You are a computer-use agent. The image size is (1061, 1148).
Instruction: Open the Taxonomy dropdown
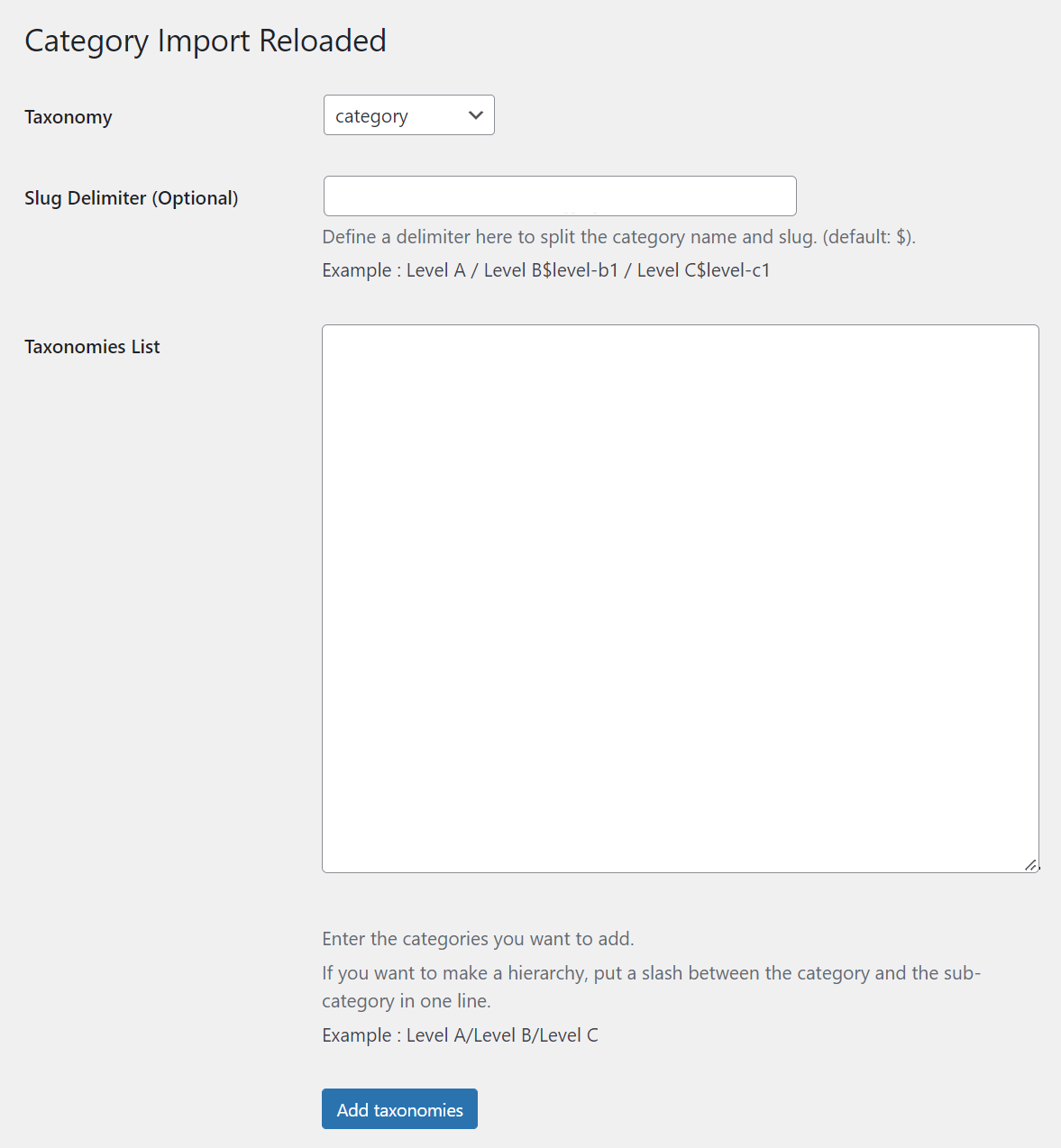pos(408,115)
